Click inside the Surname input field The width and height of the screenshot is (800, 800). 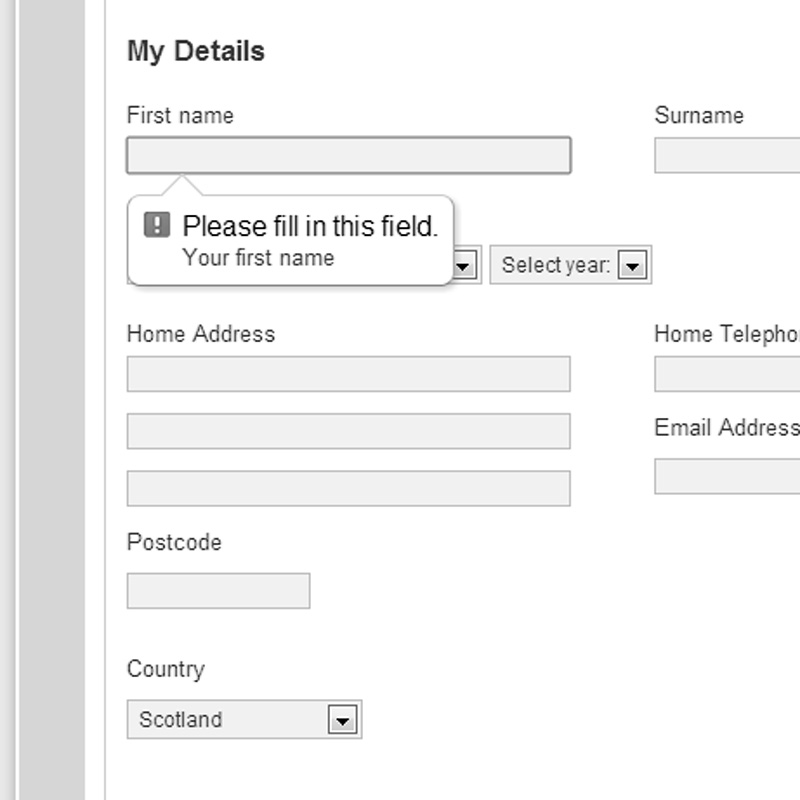tap(730, 153)
